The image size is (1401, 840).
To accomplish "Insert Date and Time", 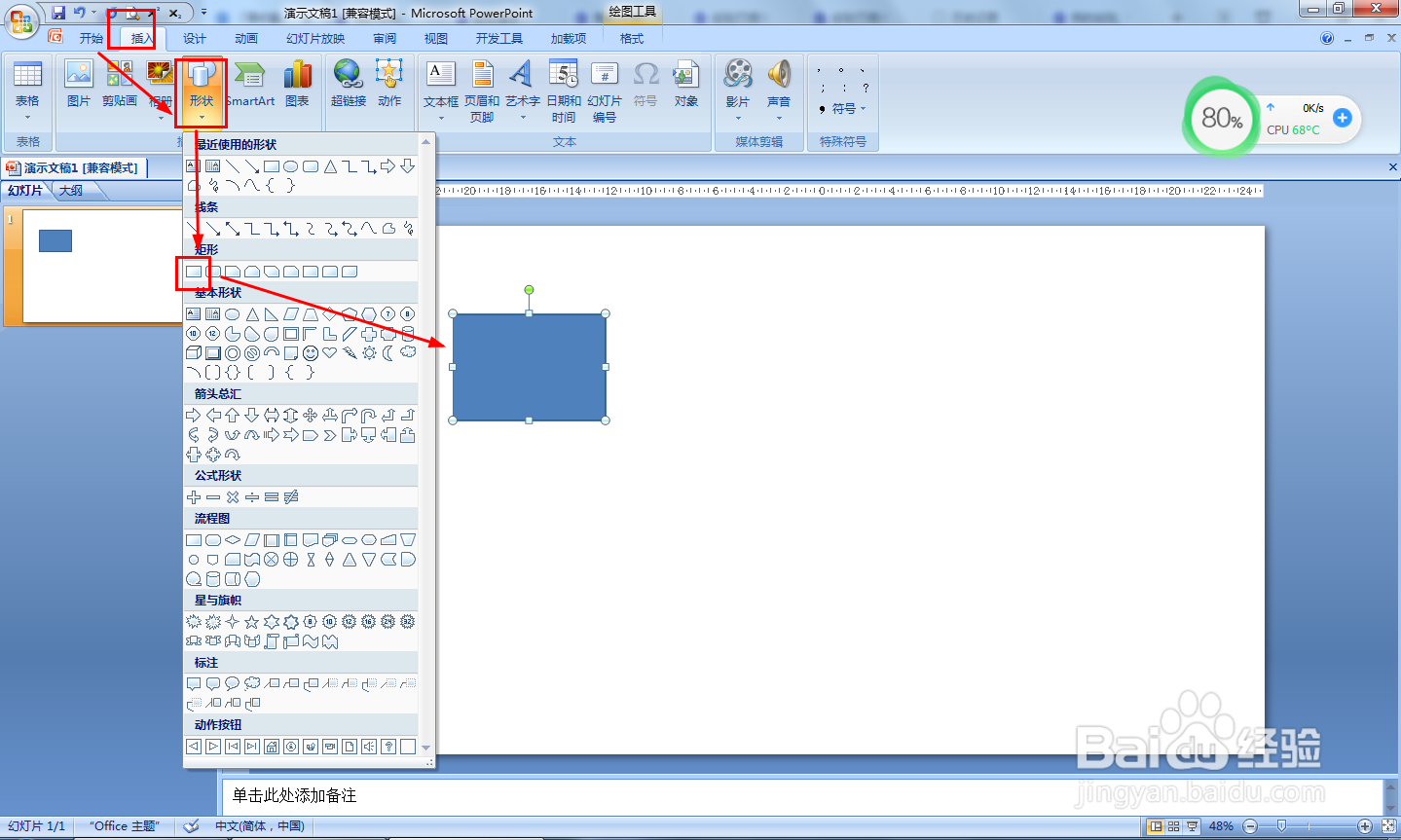I will [x=564, y=91].
